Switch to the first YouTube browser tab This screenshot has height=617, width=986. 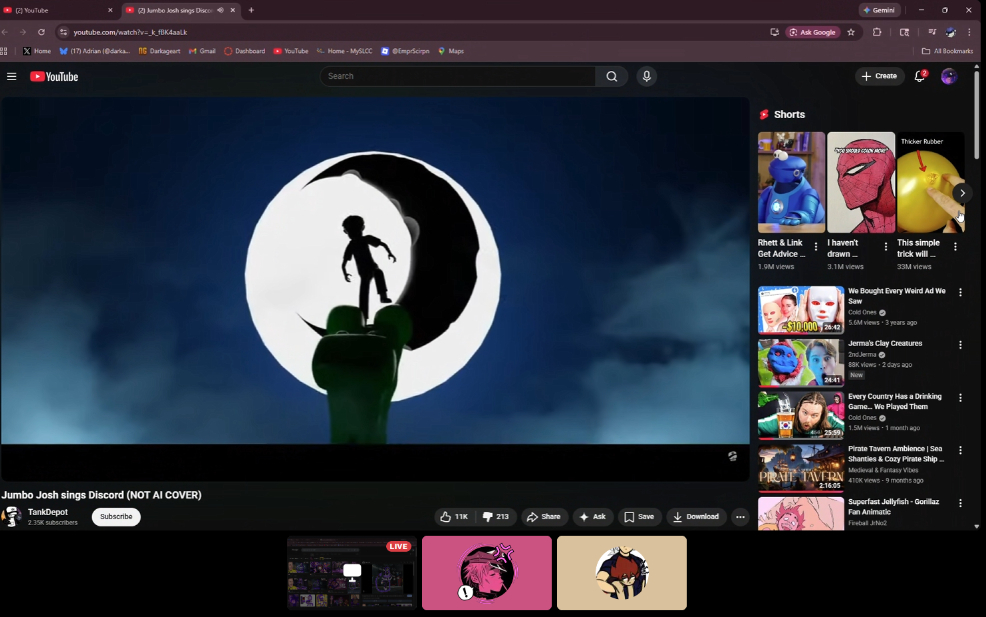pos(55,10)
